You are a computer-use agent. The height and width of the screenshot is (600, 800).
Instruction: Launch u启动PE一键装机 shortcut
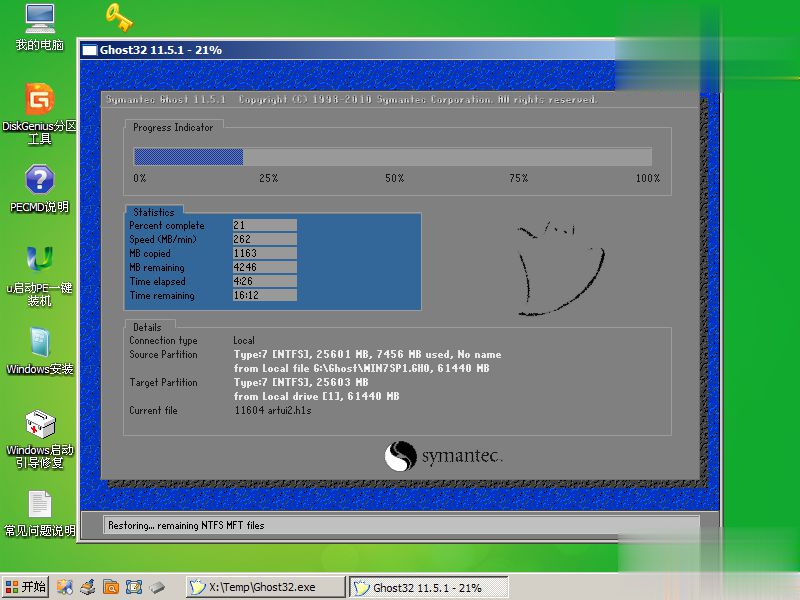pos(40,276)
